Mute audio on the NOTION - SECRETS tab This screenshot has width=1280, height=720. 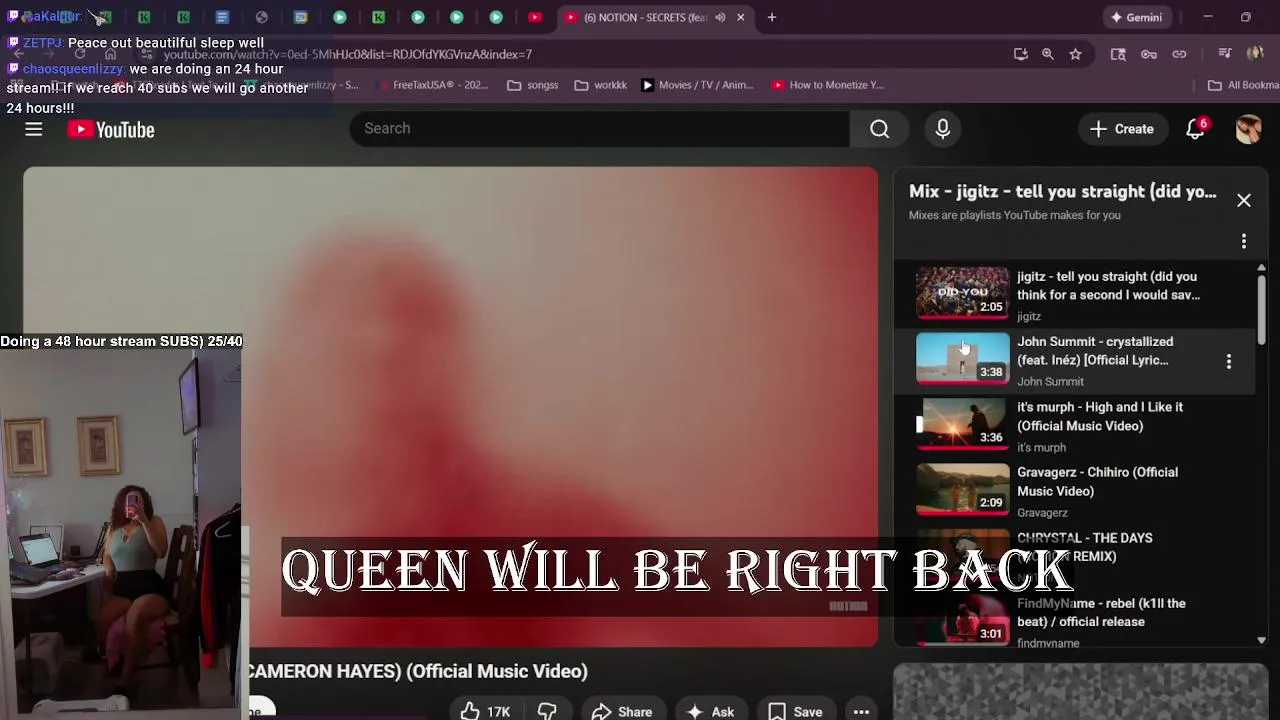(x=720, y=17)
